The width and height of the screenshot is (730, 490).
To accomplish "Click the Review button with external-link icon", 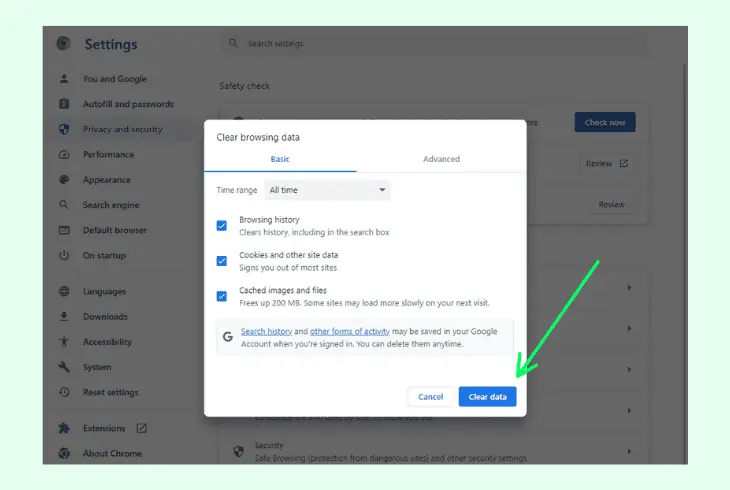I will [607, 163].
